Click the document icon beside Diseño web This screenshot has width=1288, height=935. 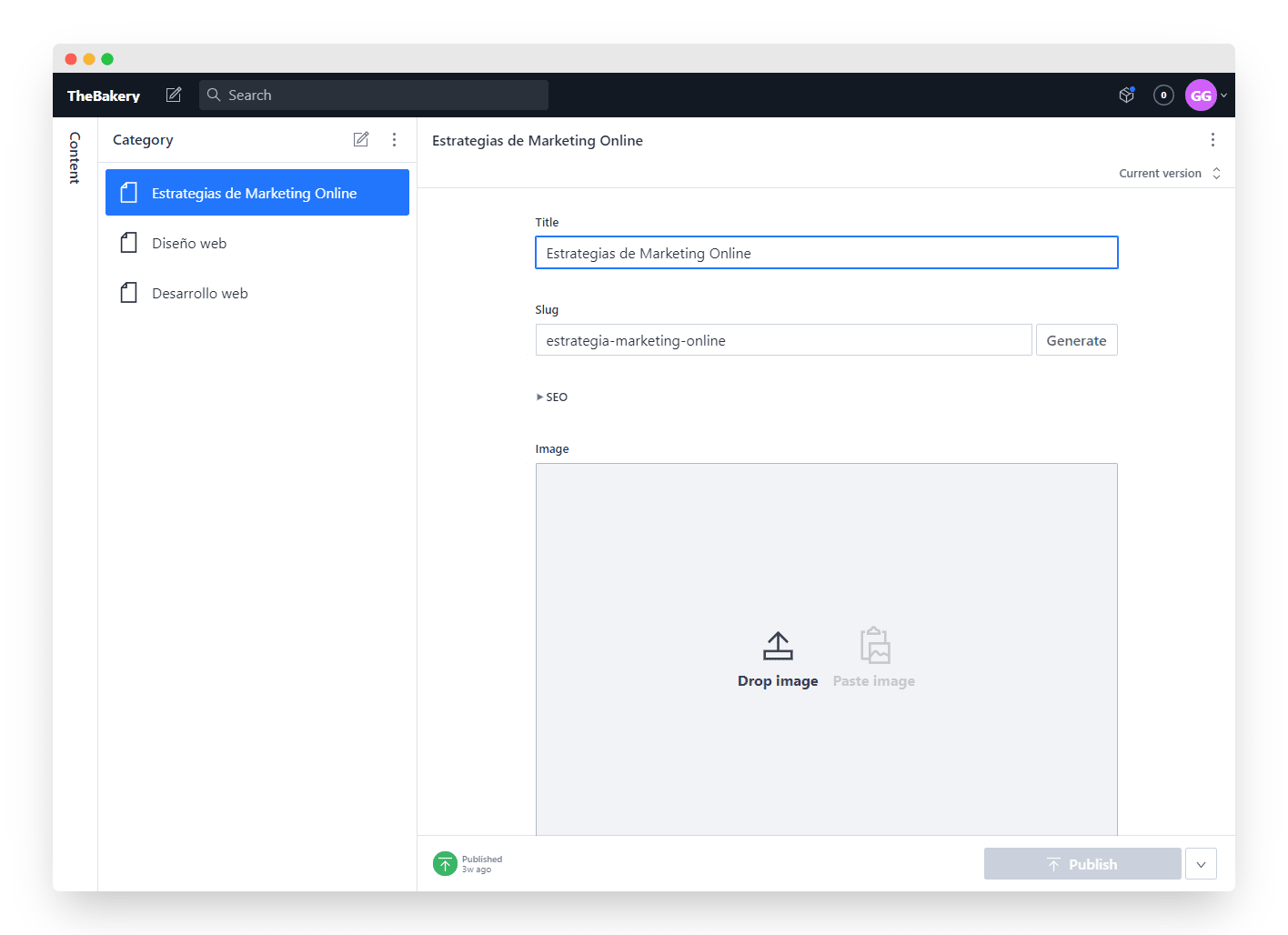click(129, 243)
